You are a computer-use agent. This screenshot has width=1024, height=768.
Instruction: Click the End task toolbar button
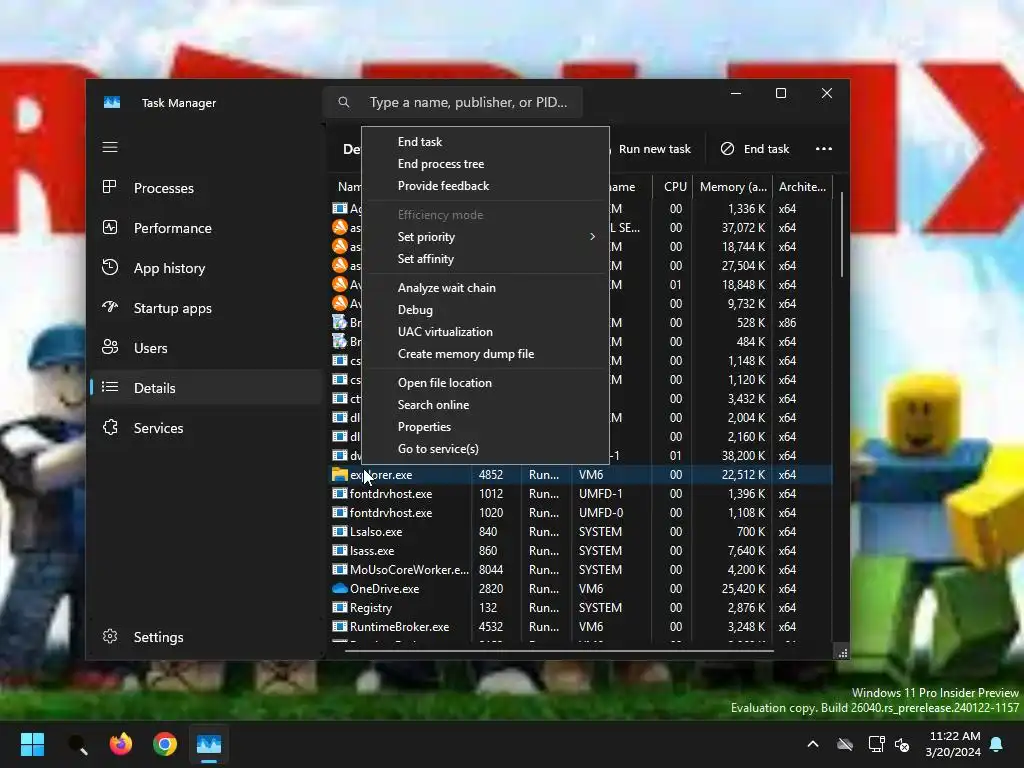coord(755,149)
